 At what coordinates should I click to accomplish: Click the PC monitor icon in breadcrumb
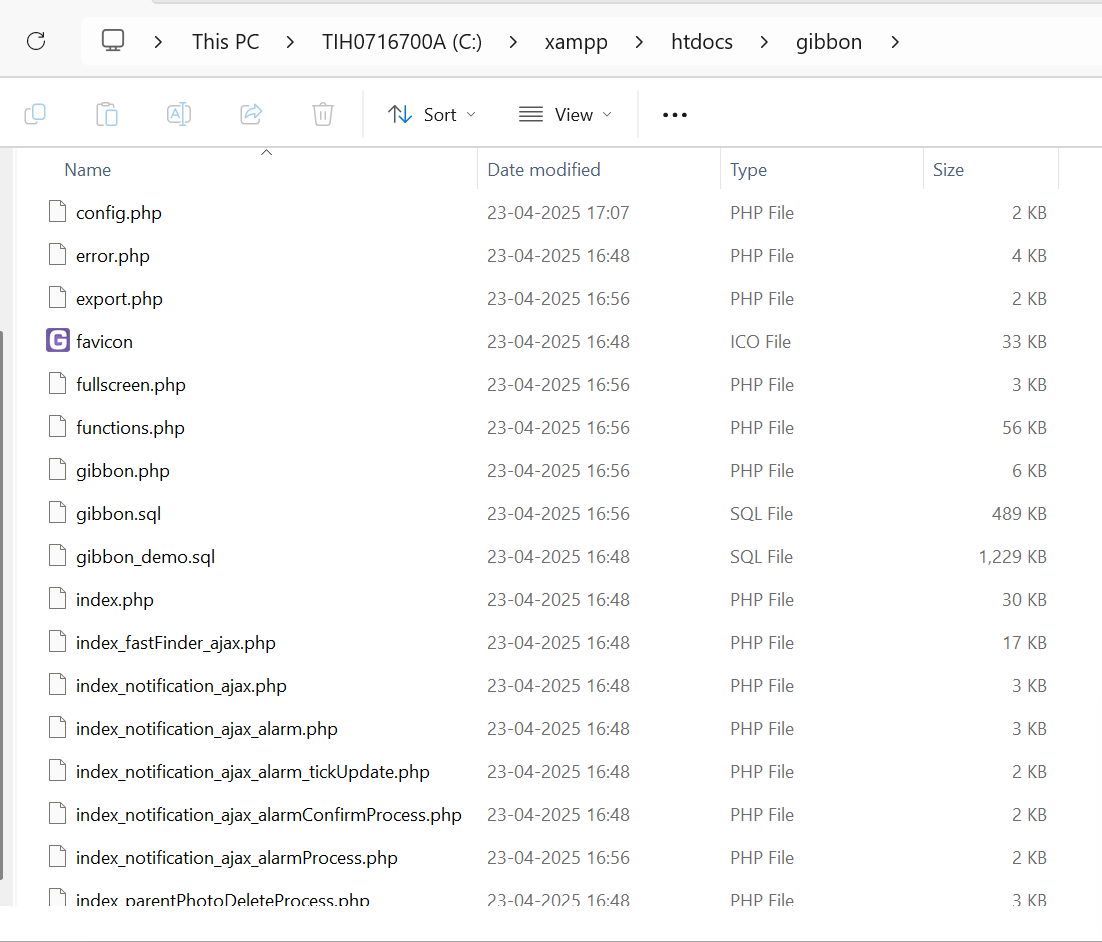112,41
